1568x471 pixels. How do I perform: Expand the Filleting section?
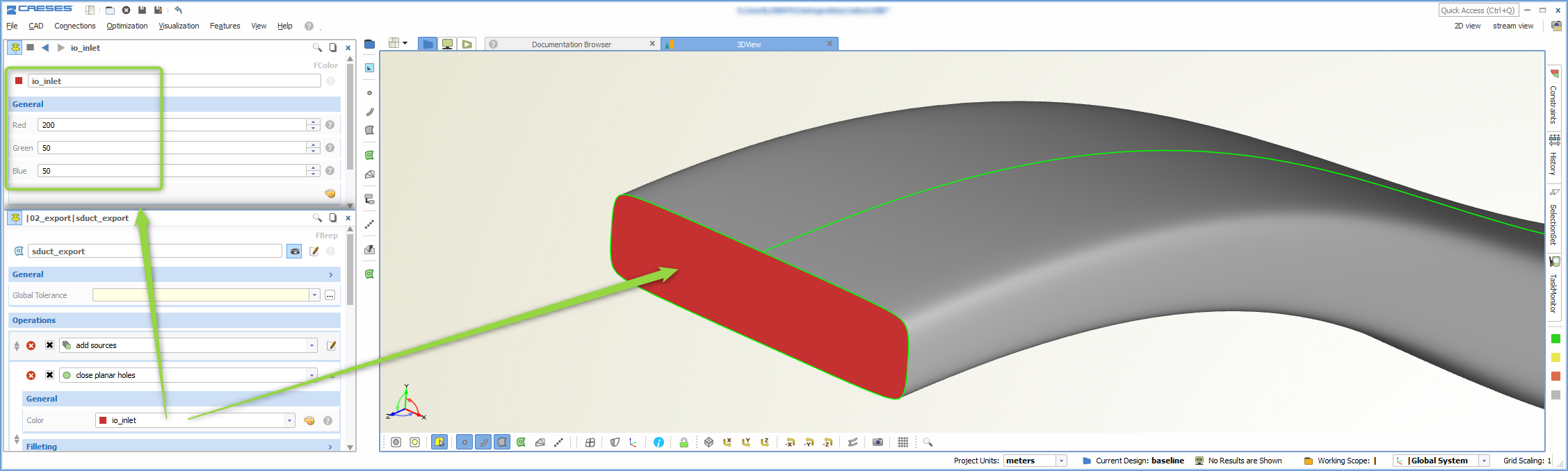pyautogui.click(x=330, y=447)
